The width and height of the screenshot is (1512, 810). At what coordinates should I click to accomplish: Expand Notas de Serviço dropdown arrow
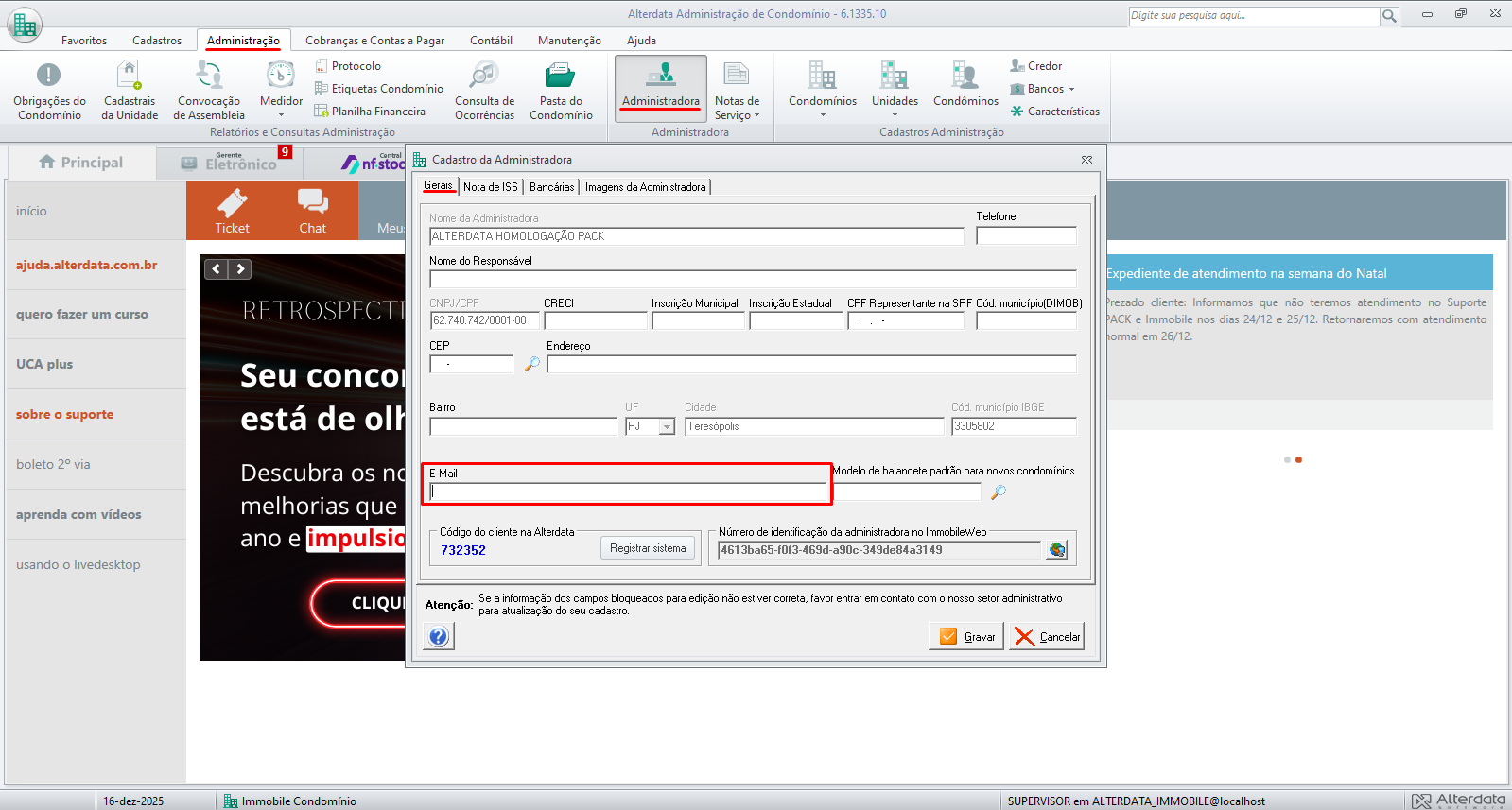756,116
